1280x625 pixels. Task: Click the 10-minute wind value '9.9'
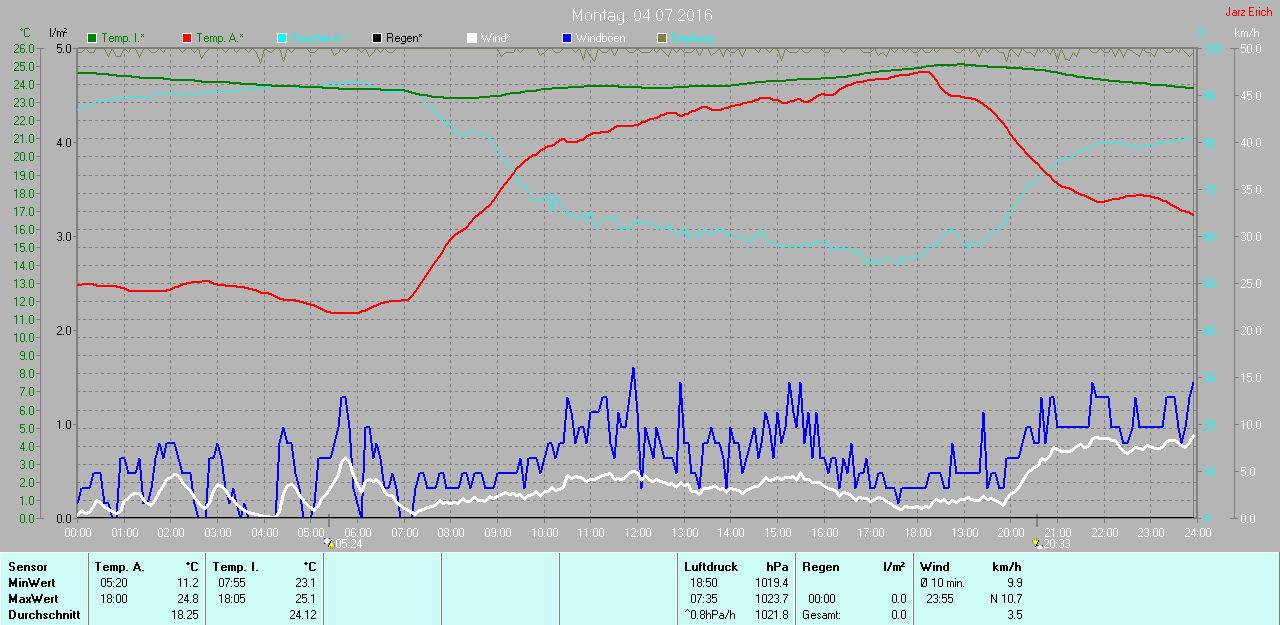[x=1014, y=583]
